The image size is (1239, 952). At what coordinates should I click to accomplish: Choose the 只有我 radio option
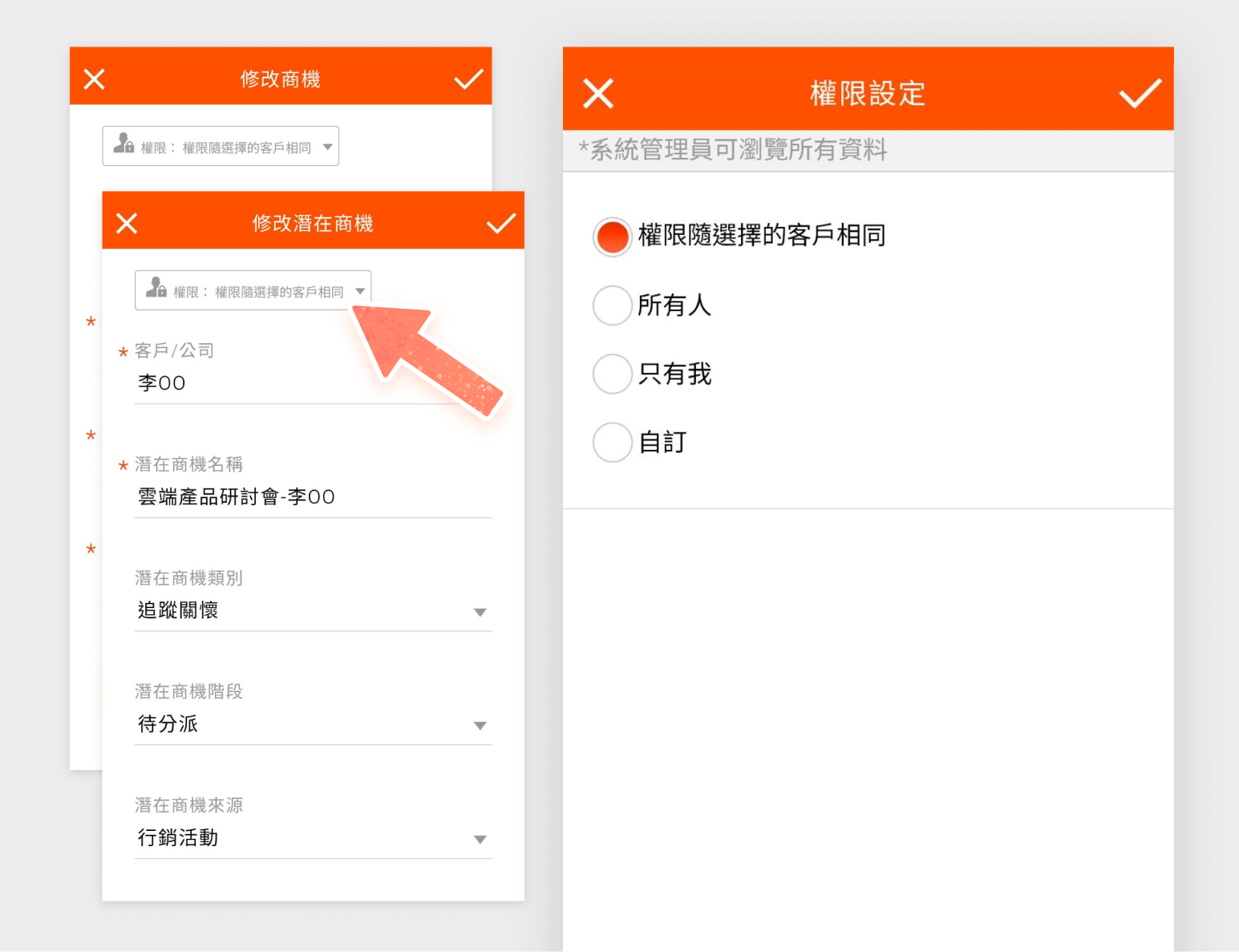(613, 375)
